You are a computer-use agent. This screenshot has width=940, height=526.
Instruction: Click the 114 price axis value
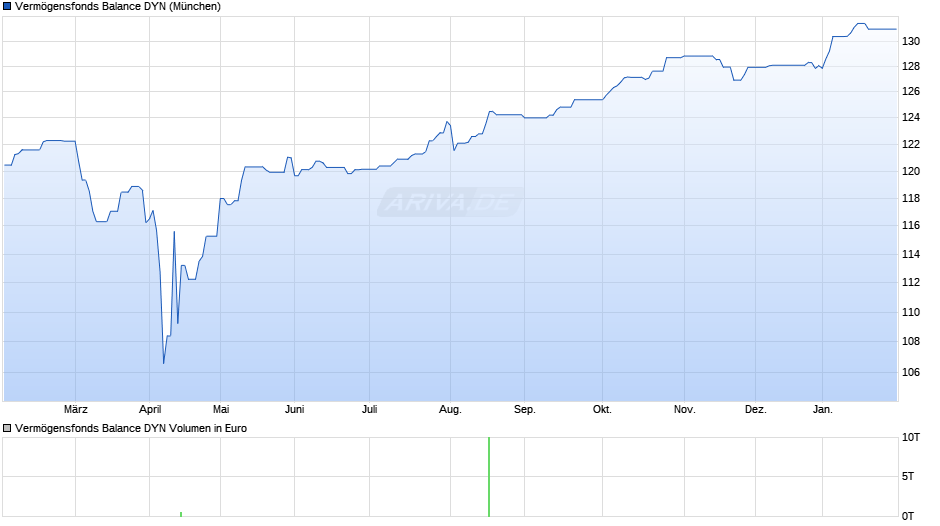pos(911,254)
